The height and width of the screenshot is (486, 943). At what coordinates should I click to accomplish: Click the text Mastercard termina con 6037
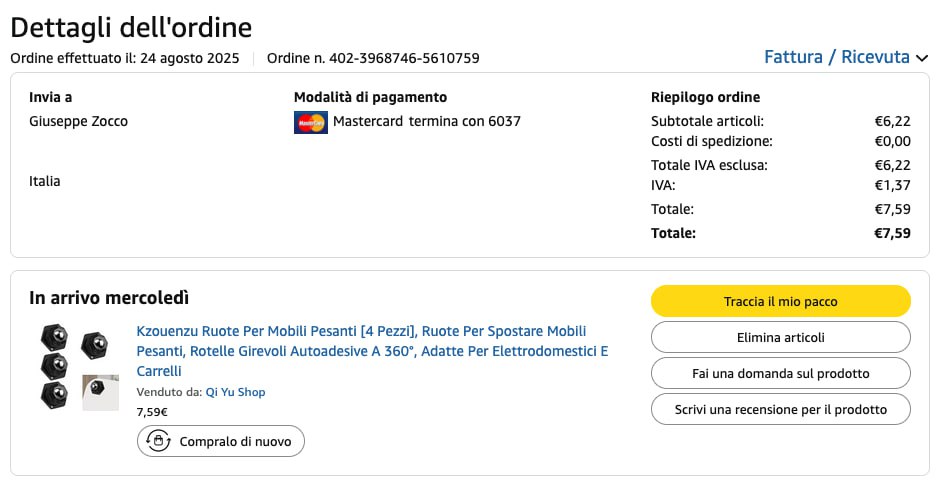(x=426, y=122)
